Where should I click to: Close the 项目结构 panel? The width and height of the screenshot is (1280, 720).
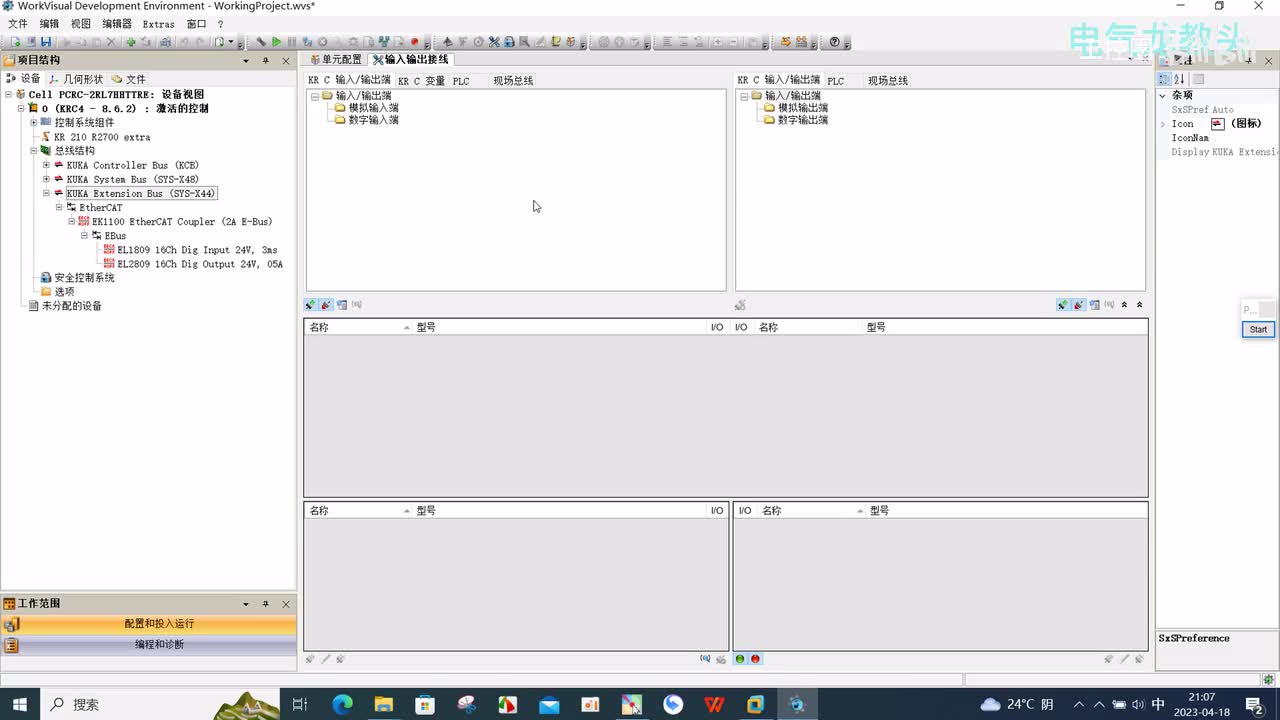pos(286,60)
